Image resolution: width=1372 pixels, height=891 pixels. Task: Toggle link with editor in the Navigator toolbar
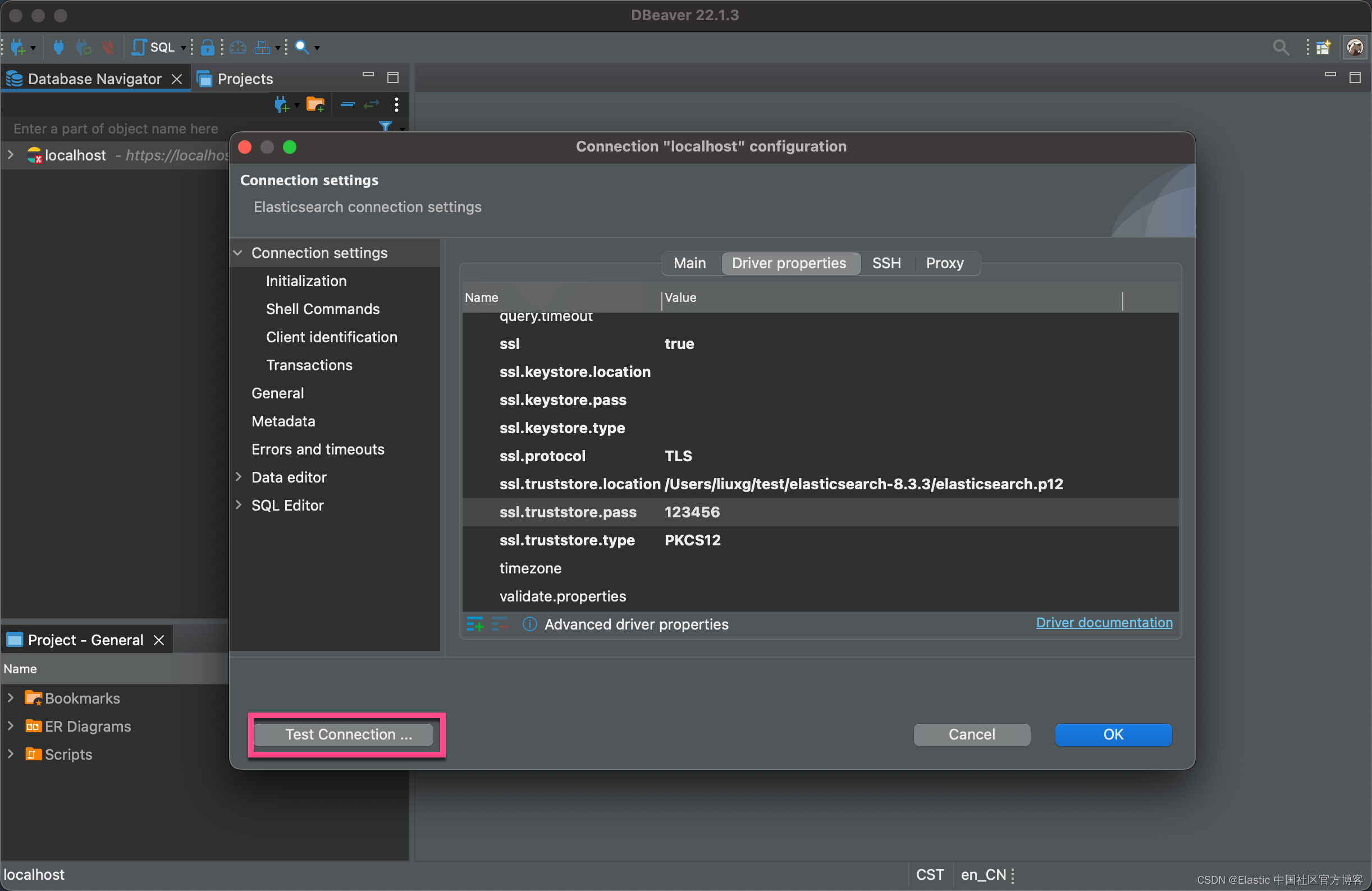click(371, 104)
